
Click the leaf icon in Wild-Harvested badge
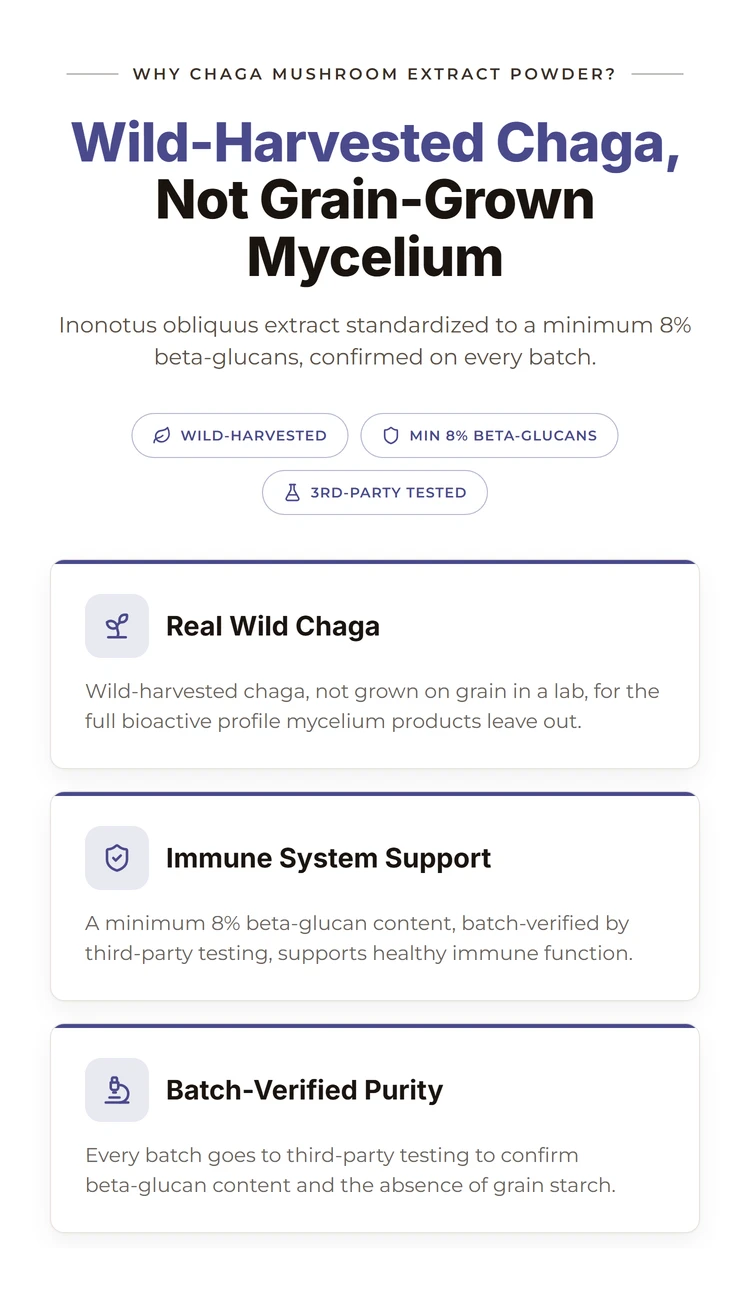coord(162,436)
